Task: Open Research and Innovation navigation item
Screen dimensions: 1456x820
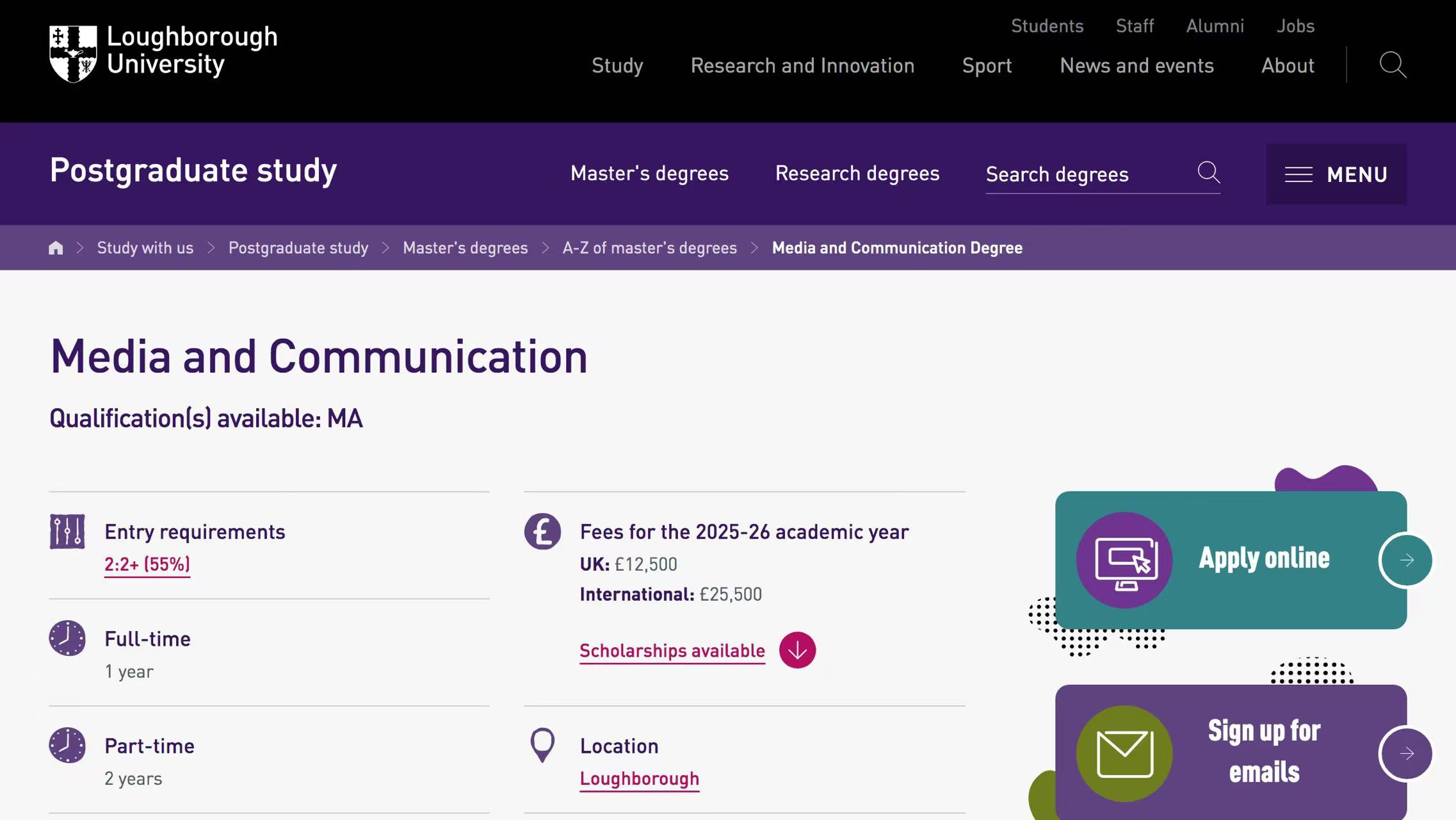Action: coord(802,65)
